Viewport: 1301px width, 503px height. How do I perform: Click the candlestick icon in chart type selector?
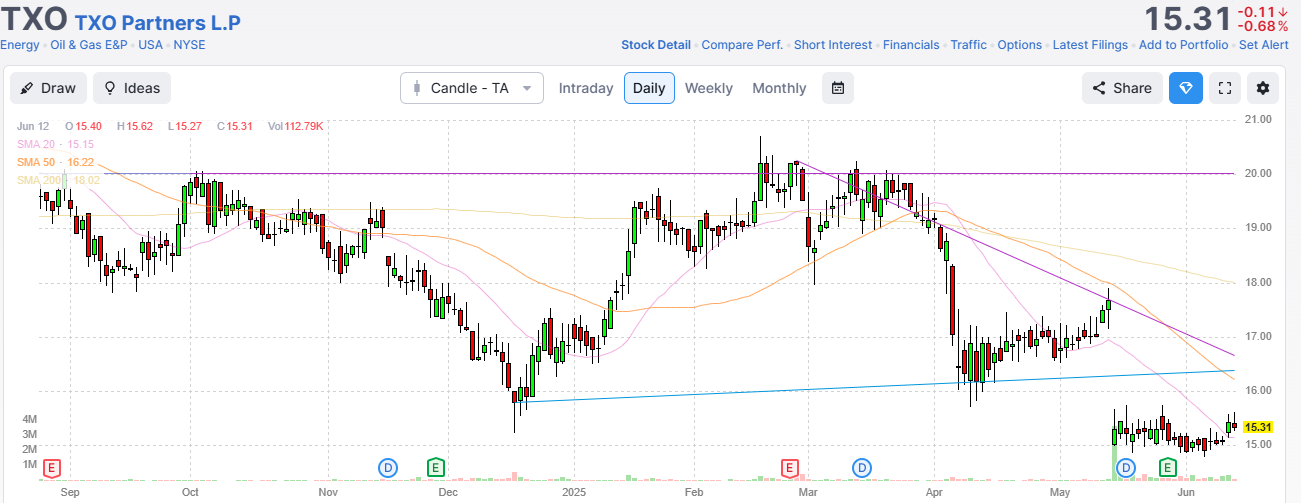tap(417, 88)
